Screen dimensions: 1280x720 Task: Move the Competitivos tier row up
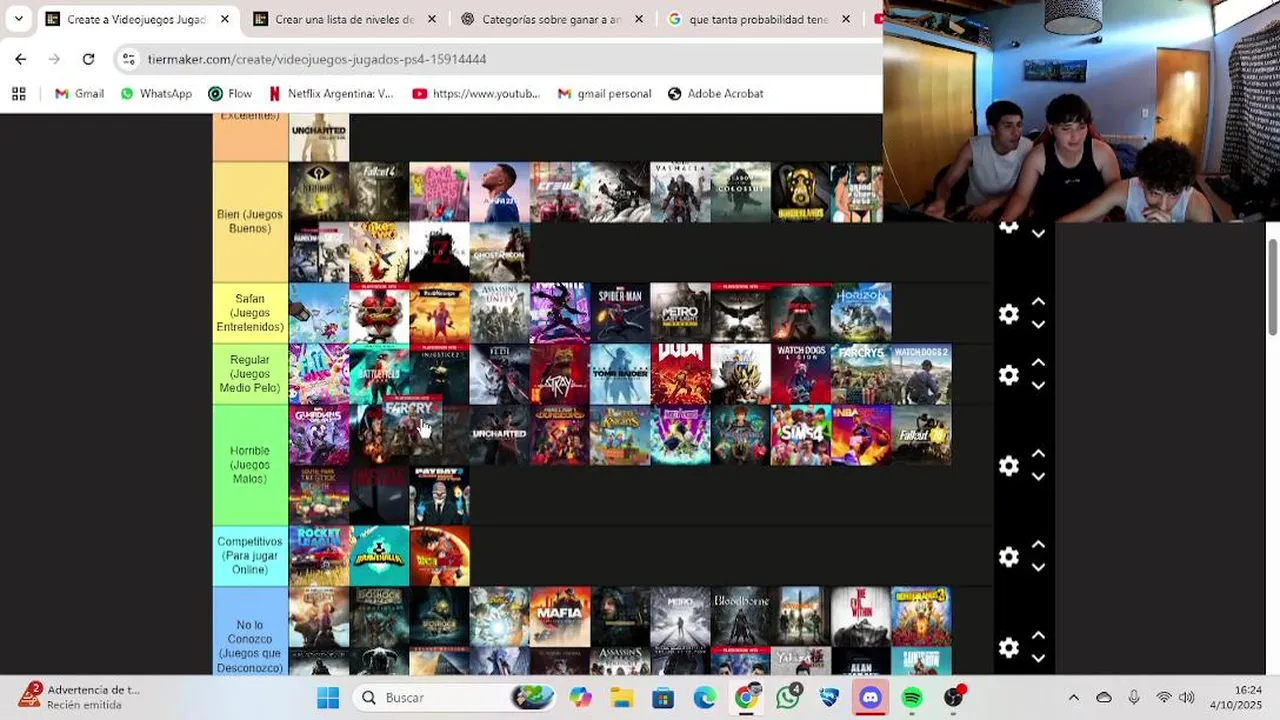[x=1038, y=545]
